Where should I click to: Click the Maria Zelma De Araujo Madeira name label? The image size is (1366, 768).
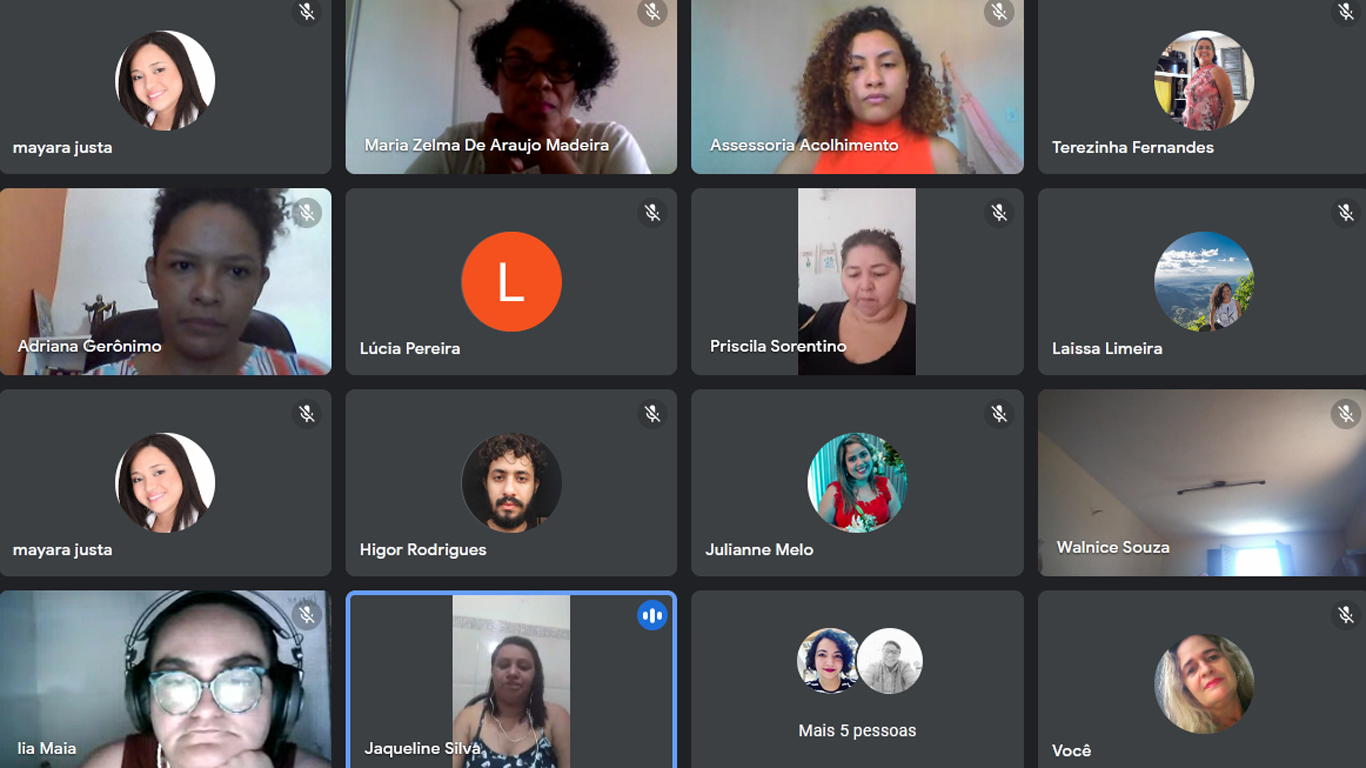(487, 146)
